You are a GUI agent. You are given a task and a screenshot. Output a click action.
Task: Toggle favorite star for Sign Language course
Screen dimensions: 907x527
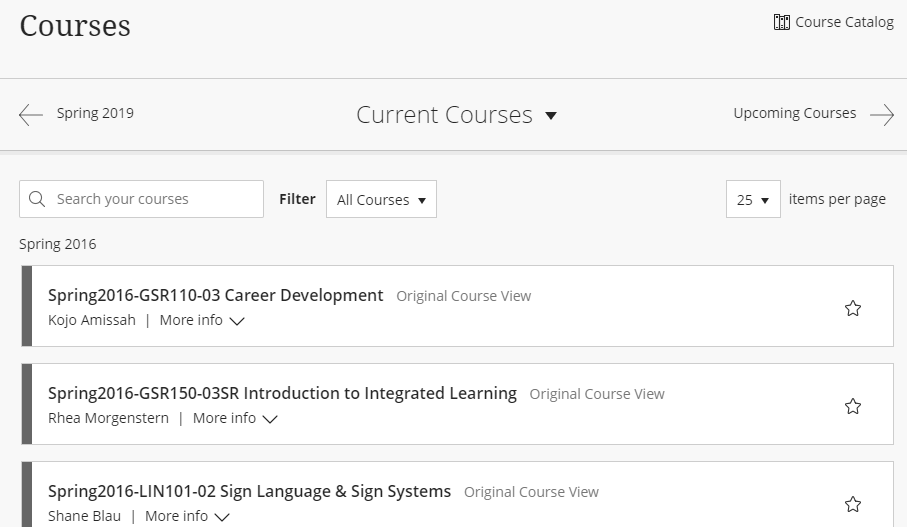(x=853, y=504)
